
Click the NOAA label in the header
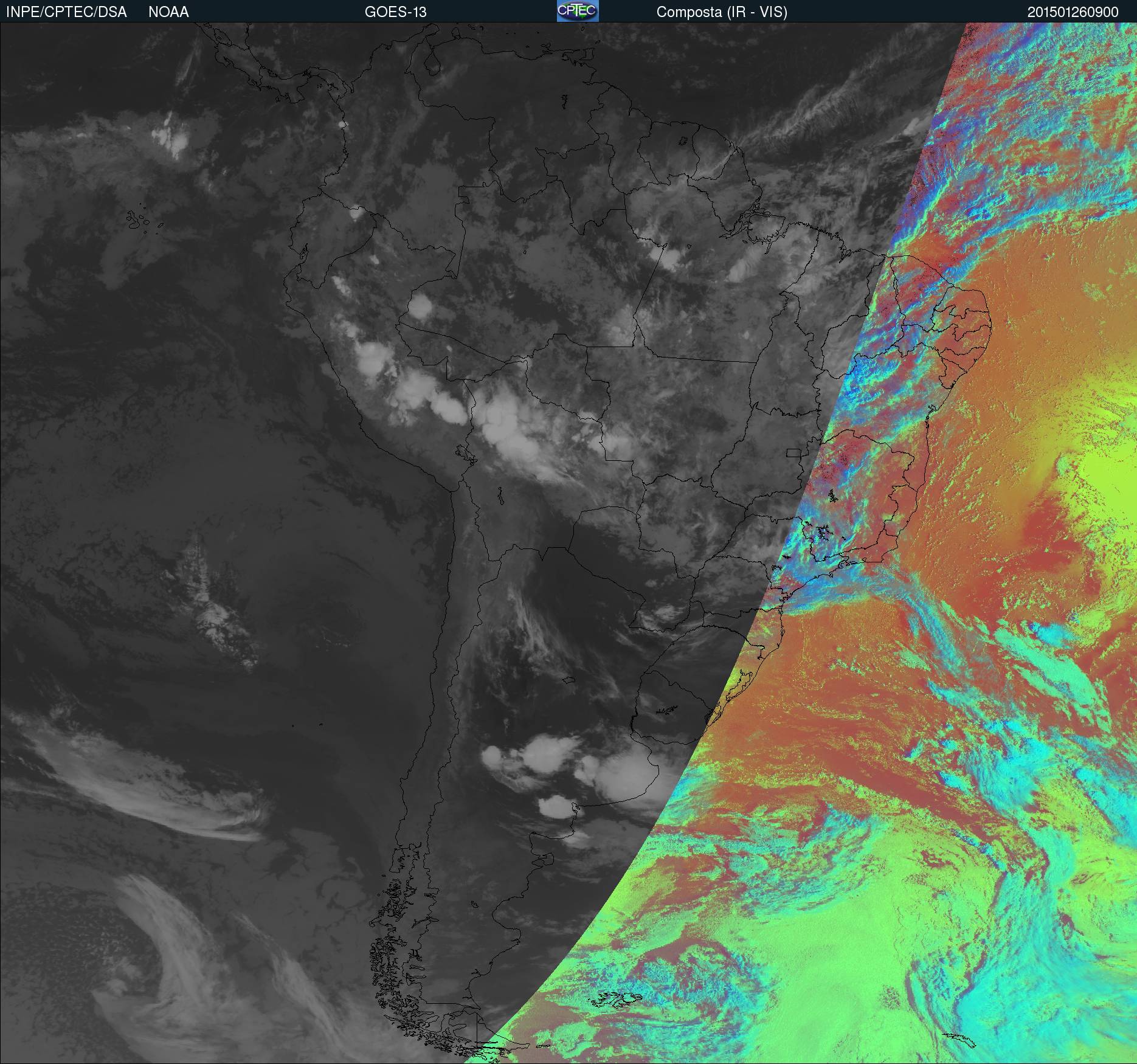coord(168,12)
